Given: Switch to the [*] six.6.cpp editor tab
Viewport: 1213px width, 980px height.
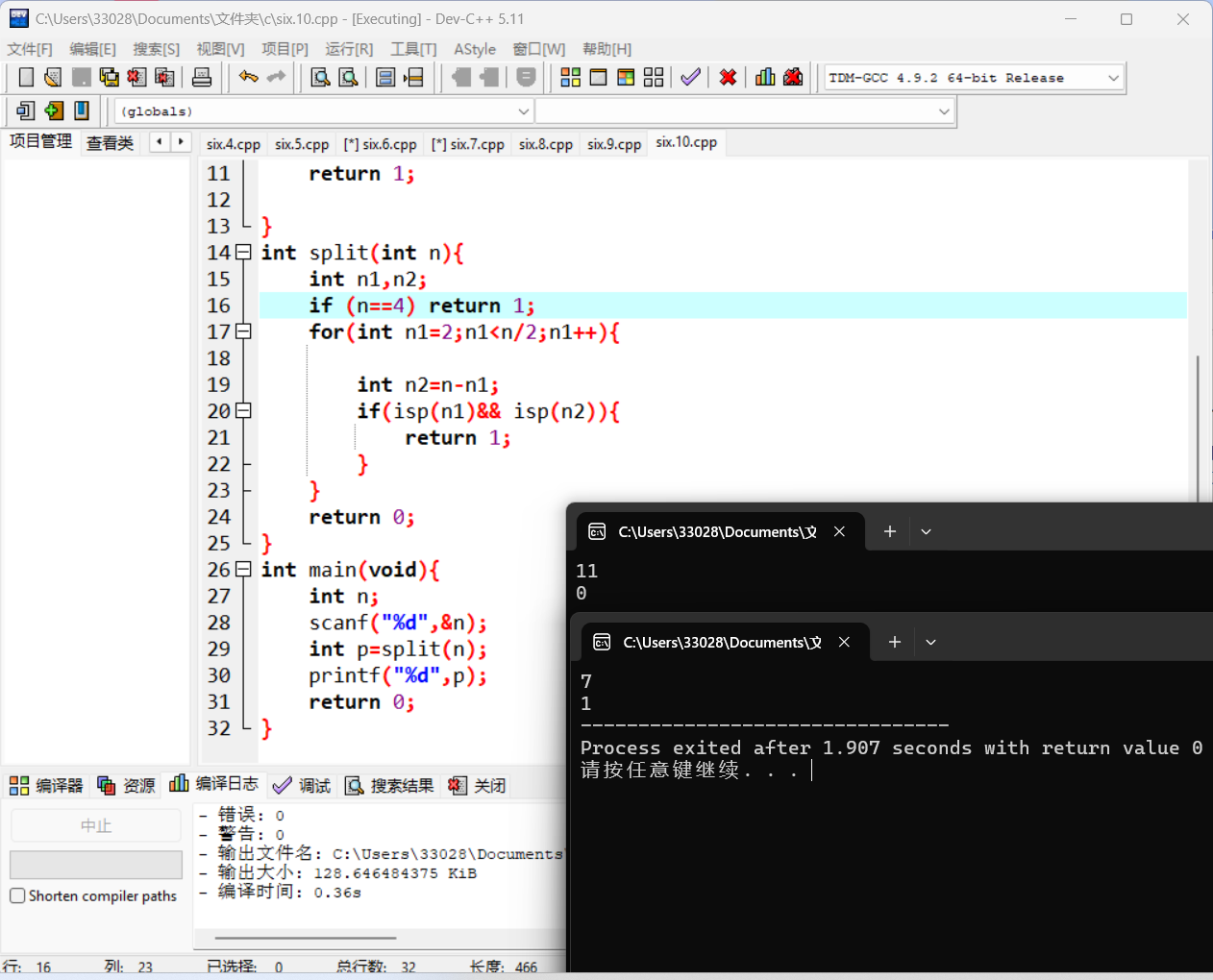Looking at the screenshot, I should 380,144.
